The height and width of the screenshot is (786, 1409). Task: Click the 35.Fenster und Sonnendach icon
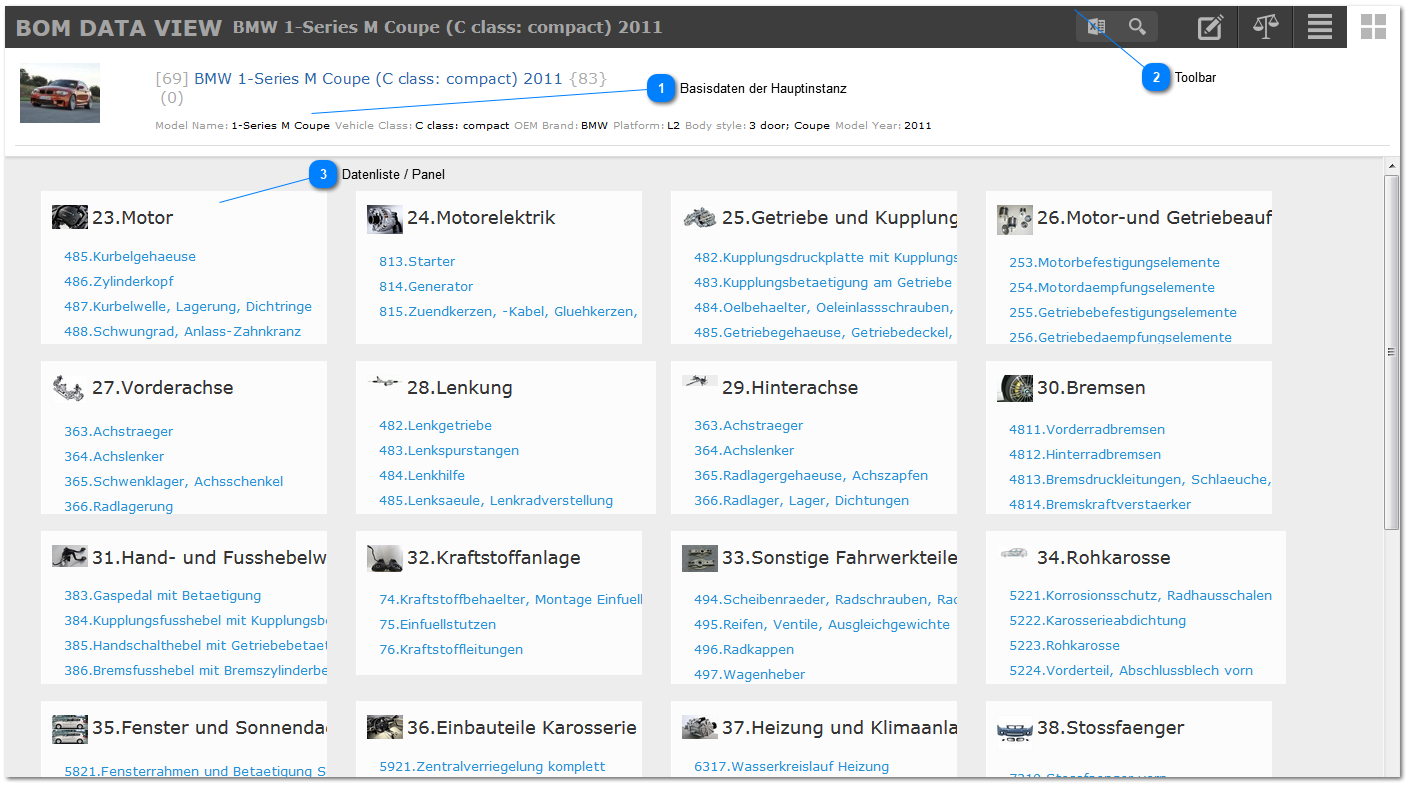(x=70, y=729)
